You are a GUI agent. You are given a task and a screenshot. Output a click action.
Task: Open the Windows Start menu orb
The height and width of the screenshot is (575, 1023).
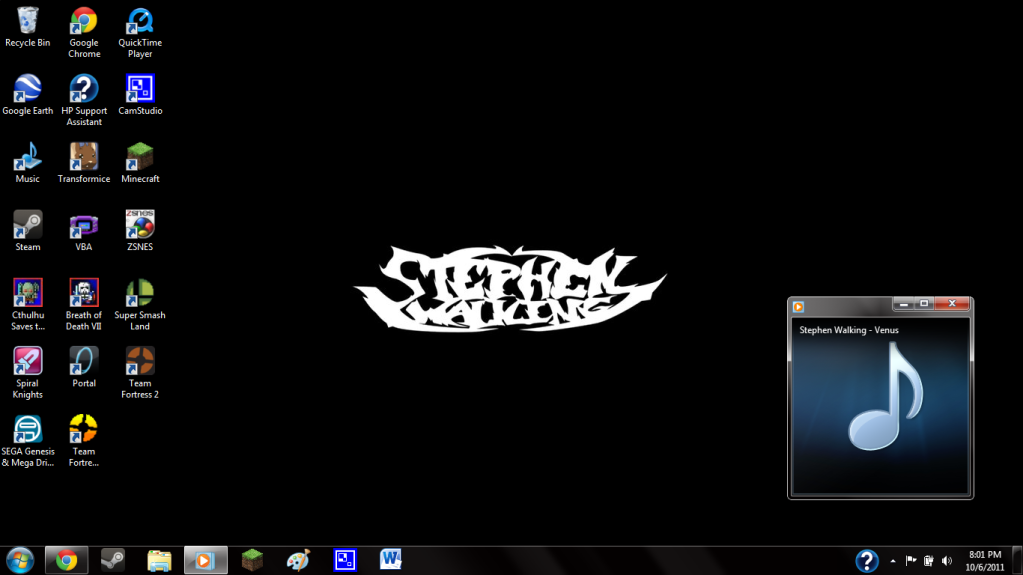coord(20,561)
